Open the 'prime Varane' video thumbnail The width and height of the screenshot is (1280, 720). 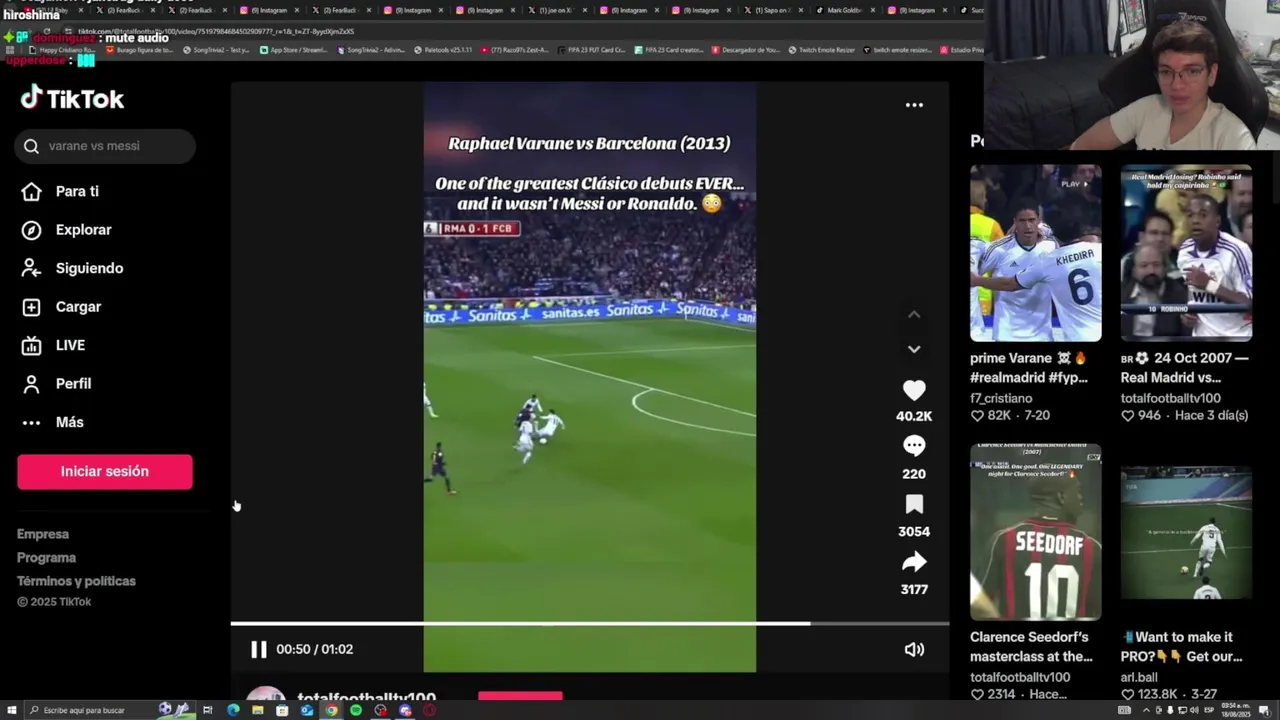(x=1036, y=253)
